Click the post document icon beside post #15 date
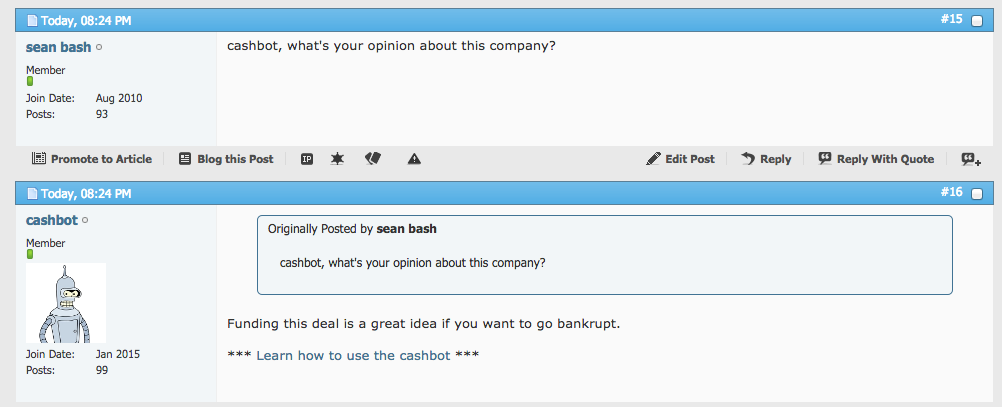 point(32,20)
